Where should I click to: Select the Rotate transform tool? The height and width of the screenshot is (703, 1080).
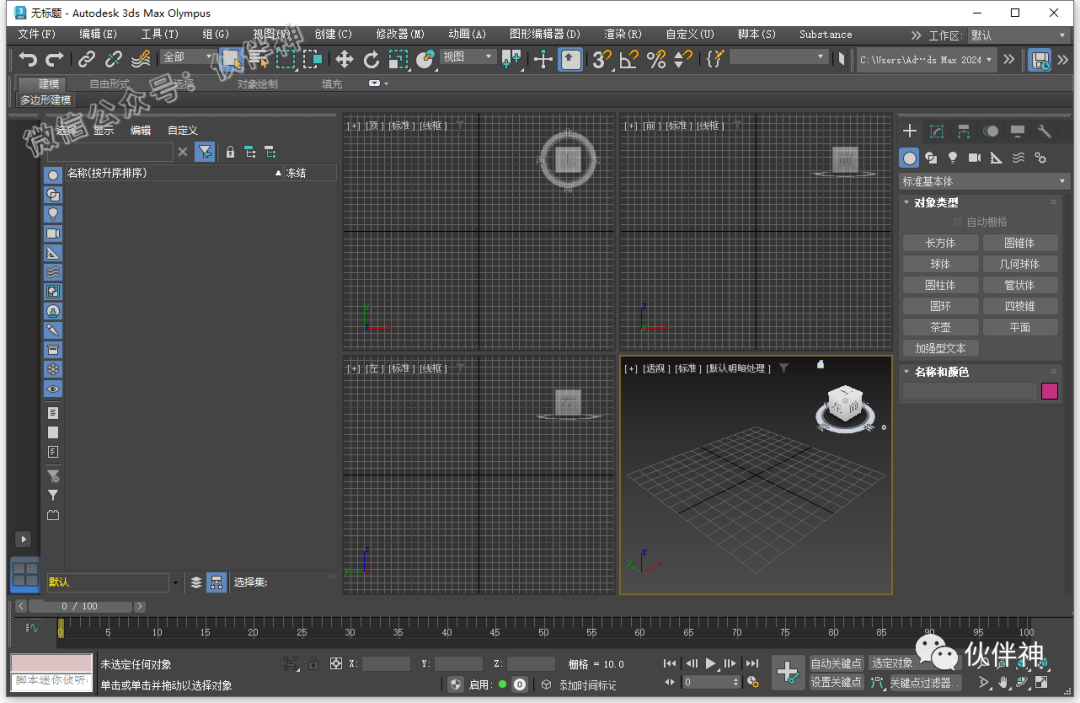click(x=371, y=60)
